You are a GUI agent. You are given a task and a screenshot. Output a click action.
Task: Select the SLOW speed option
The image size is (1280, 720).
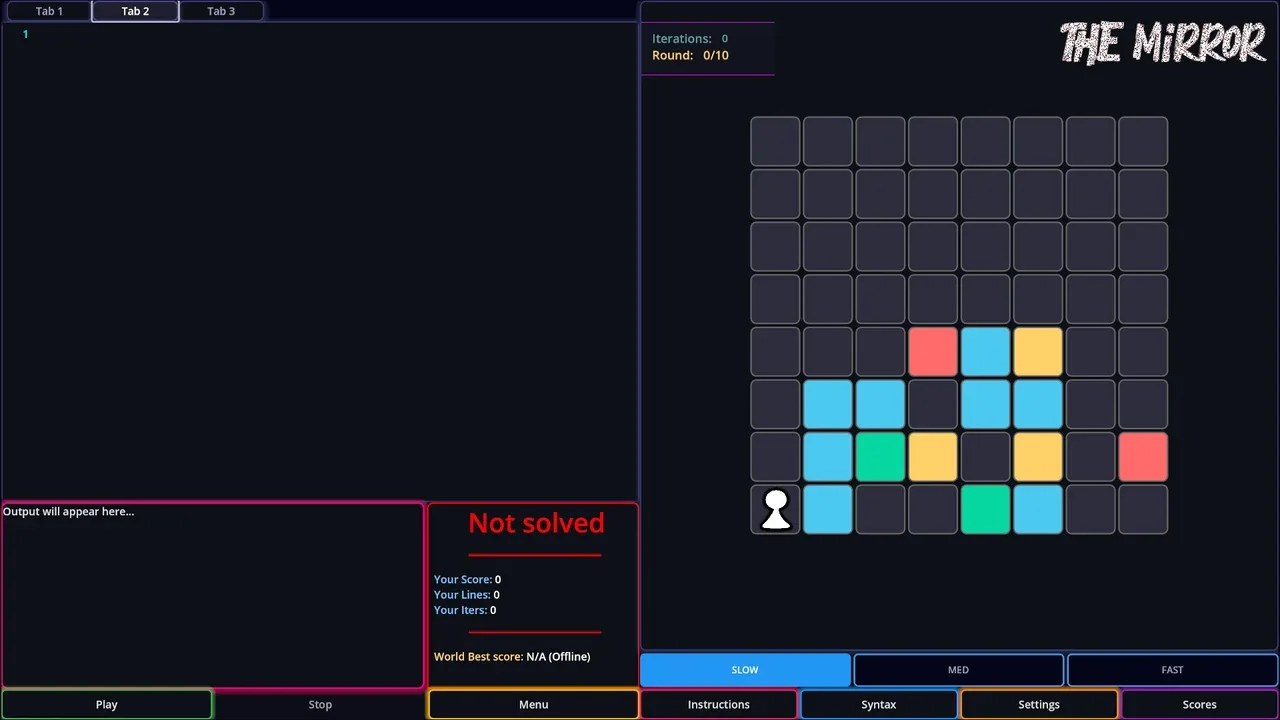coord(745,670)
